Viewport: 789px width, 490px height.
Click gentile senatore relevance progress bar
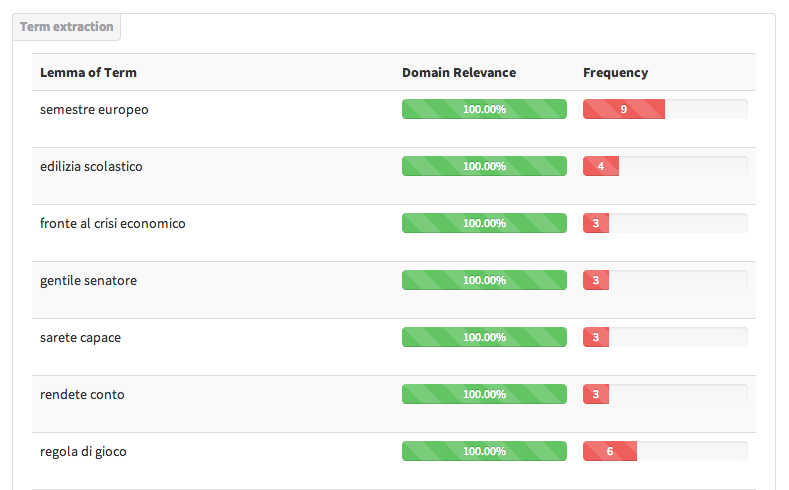click(484, 280)
